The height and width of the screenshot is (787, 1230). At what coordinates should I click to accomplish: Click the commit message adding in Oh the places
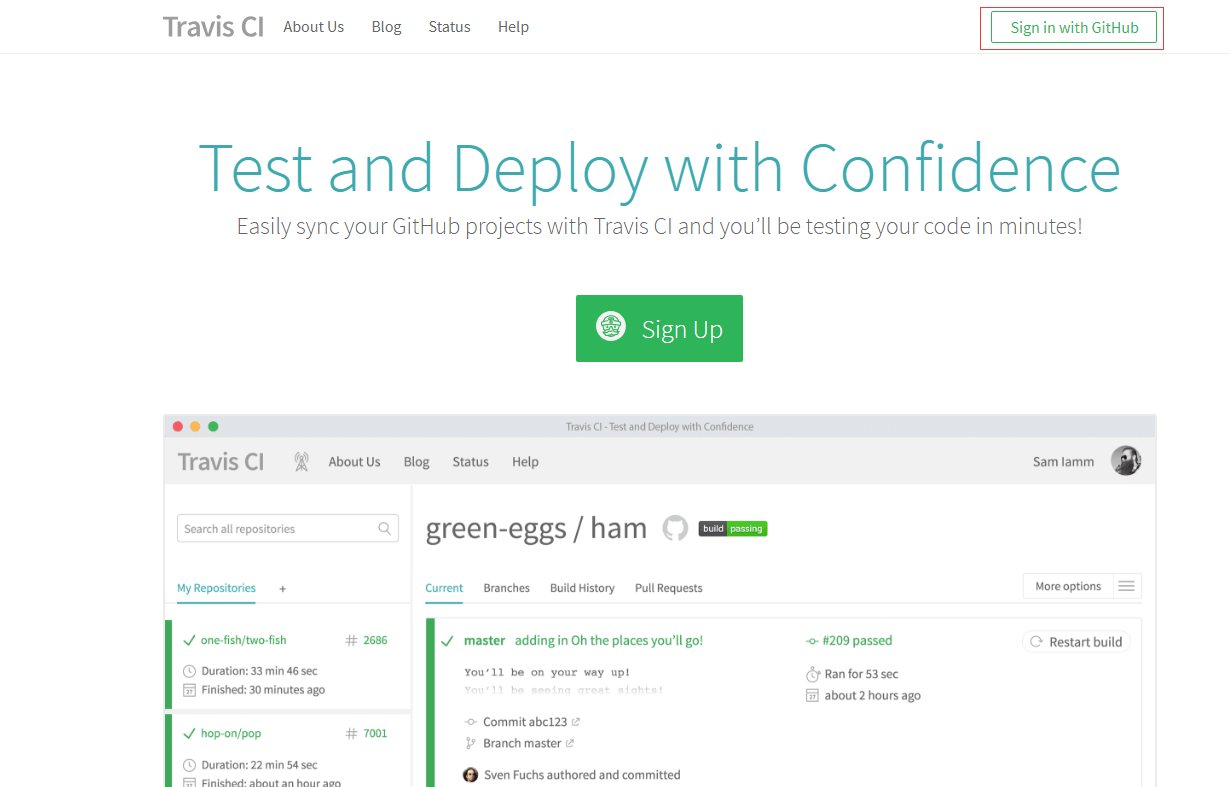[609, 640]
